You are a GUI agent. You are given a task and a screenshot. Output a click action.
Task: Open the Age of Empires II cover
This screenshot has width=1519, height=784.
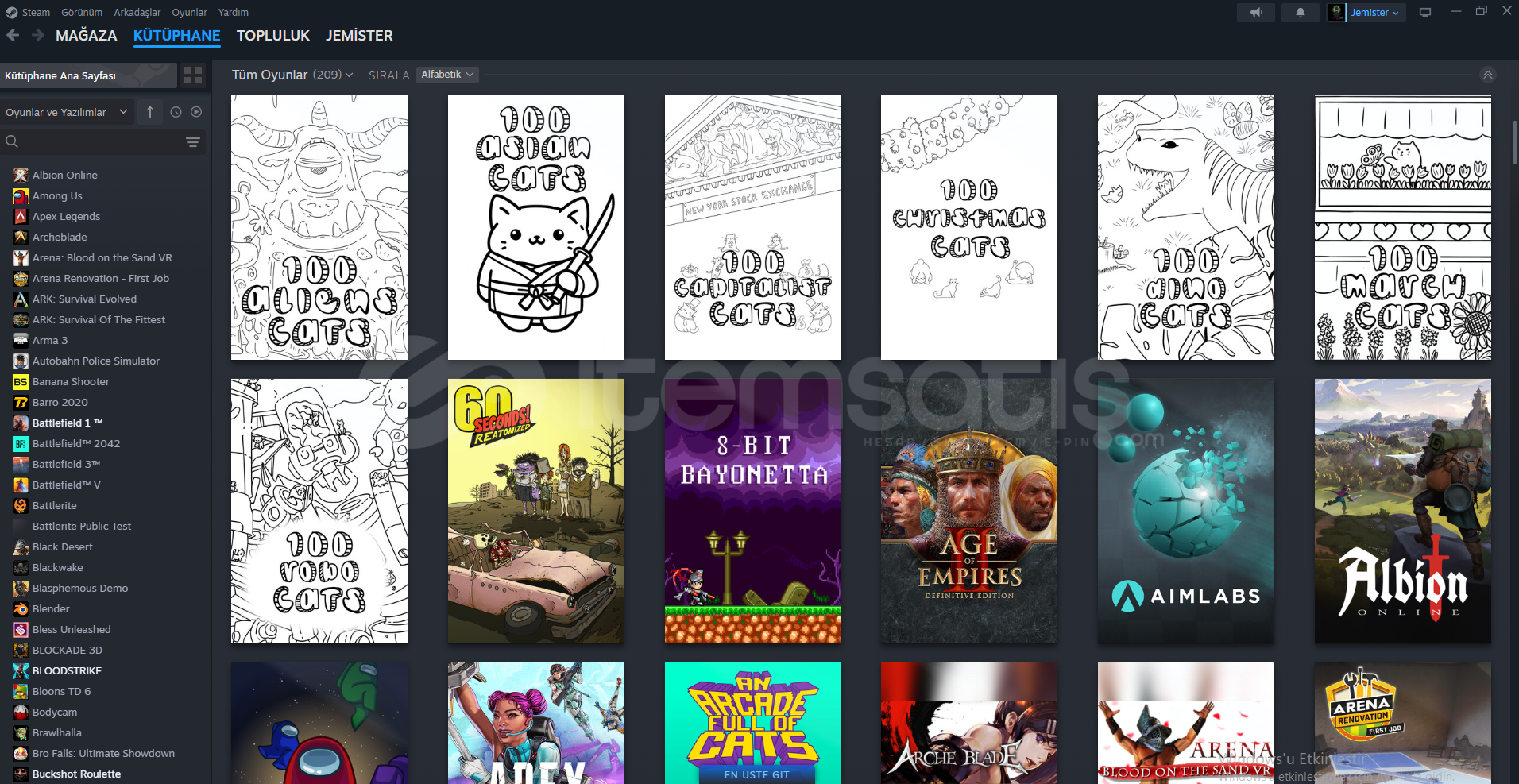pos(969,511)
